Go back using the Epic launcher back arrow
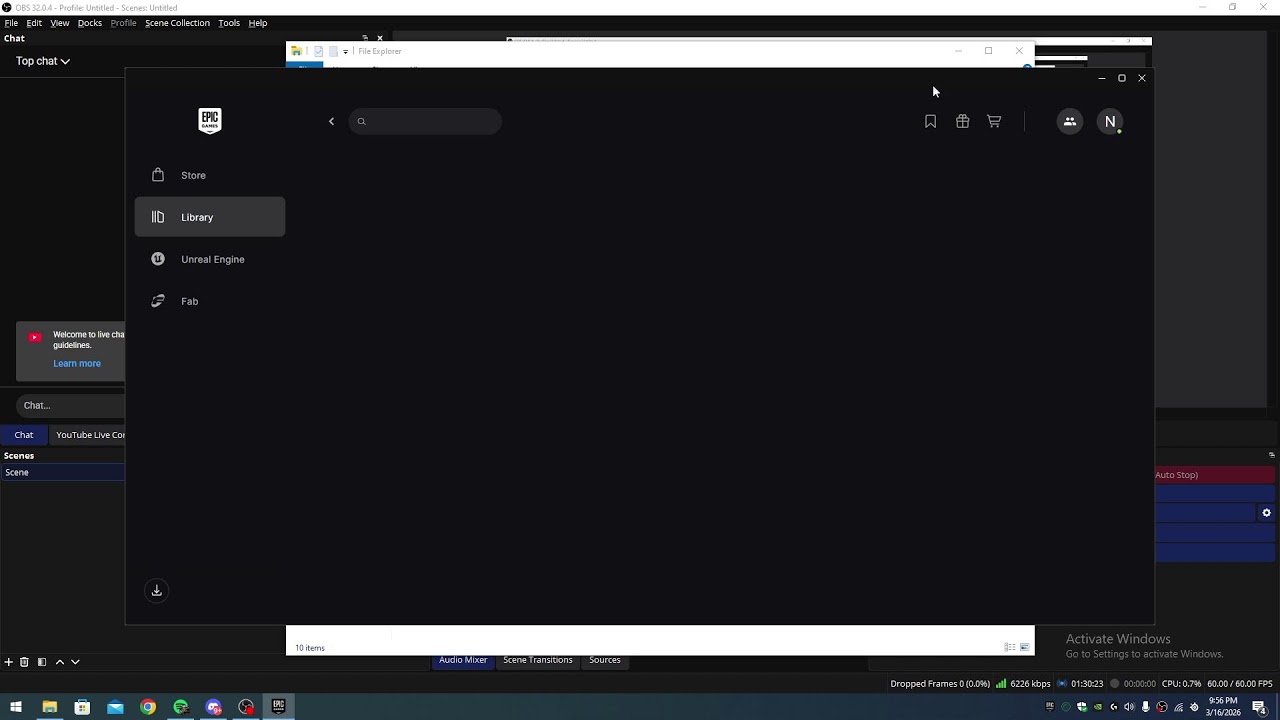This screenshot has height=720, width=1280. (x=331, y=122)
